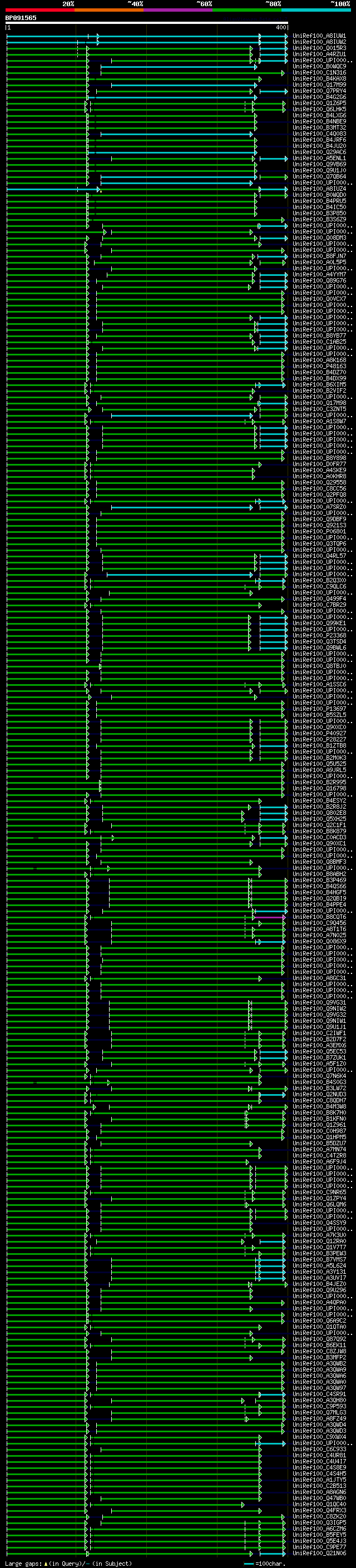
Task: Click the UniRef100_Q17M99 label
Action: [x=319, y=85]
